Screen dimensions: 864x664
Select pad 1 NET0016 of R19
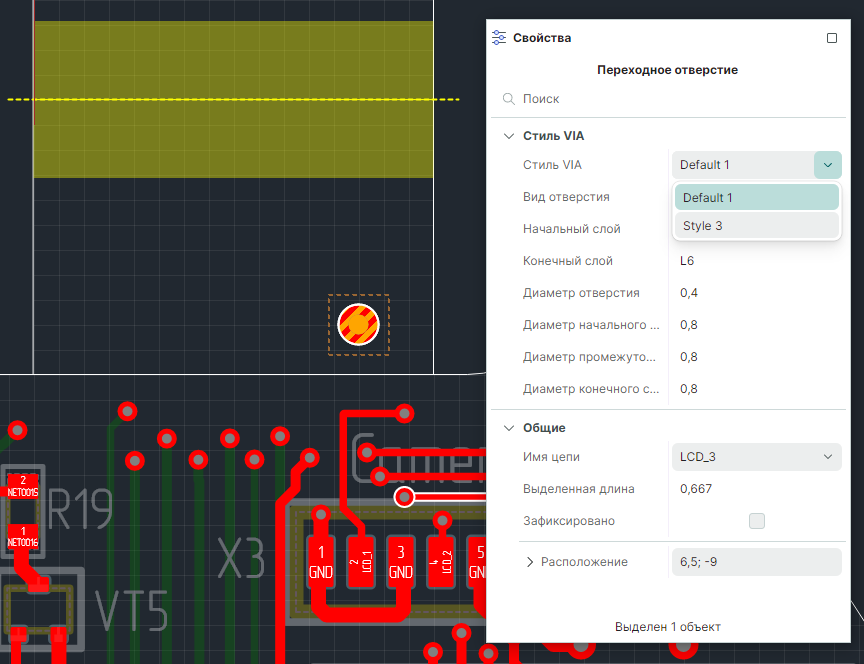pos(23,537)
